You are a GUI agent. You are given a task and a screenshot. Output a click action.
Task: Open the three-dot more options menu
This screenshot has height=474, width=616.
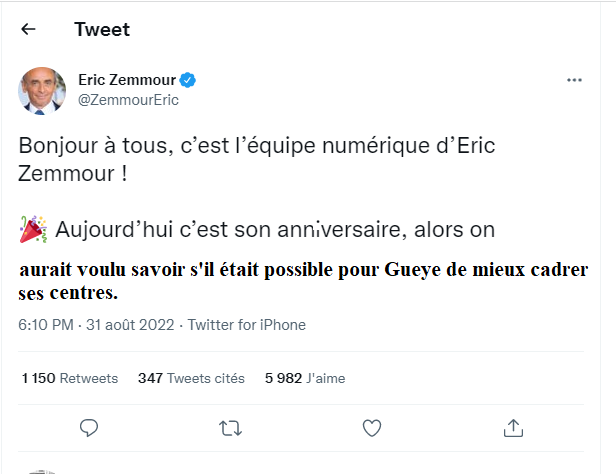point(574,80)
